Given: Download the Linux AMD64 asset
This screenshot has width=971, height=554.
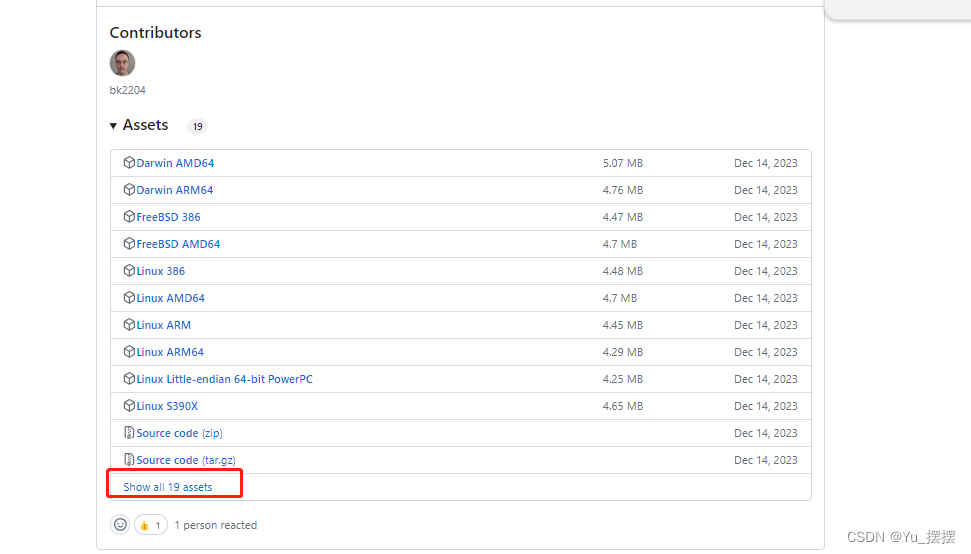Looking at the screenshot, I should [170, 298].
